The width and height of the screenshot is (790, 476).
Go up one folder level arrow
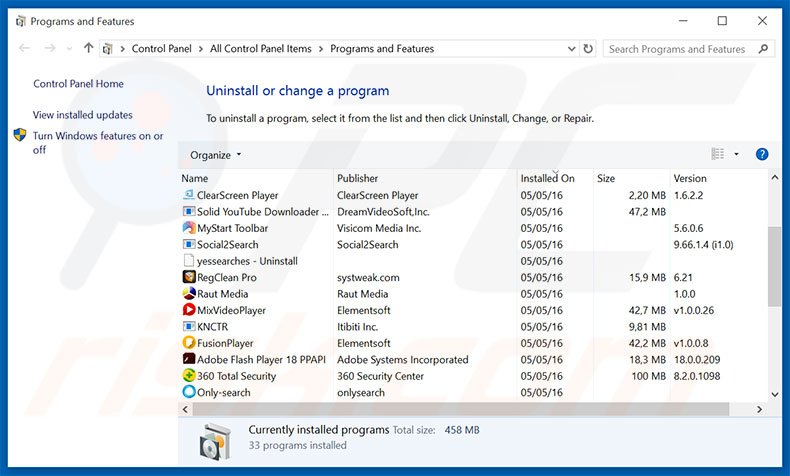click(89, 48)
